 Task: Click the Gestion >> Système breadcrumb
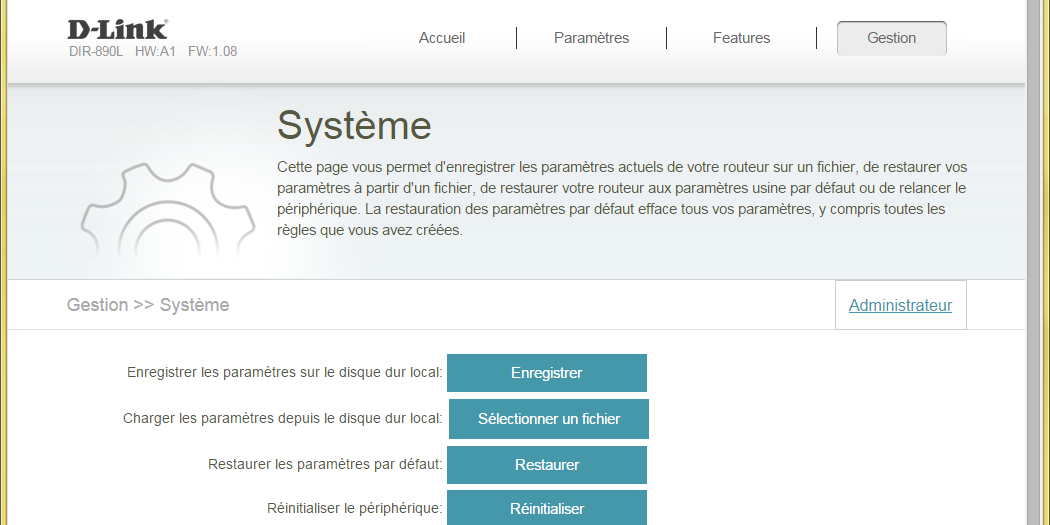(148, 305)
